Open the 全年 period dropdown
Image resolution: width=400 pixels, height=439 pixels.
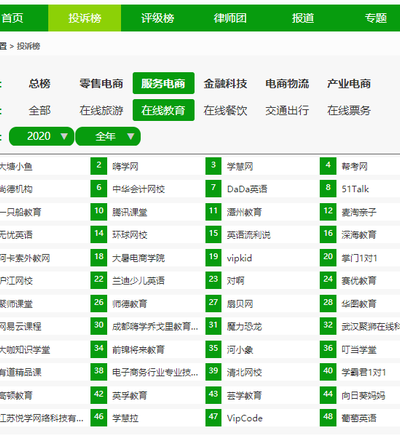108,136
